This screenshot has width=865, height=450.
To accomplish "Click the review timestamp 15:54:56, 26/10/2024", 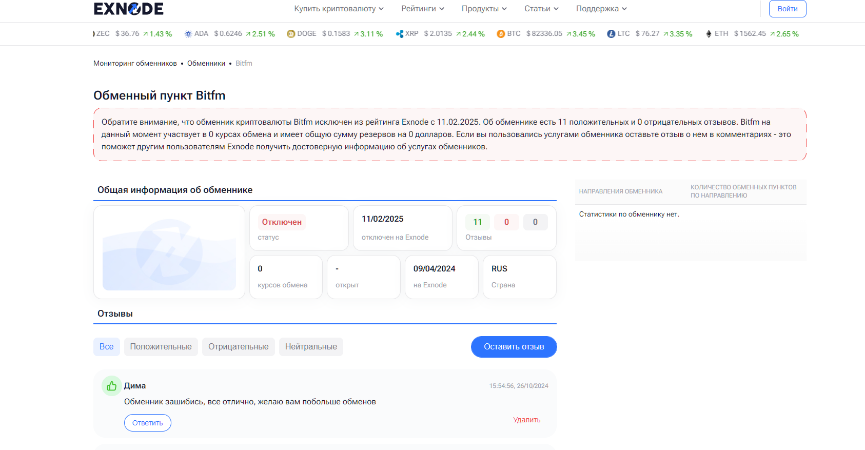I will click(x=519, y=386).
